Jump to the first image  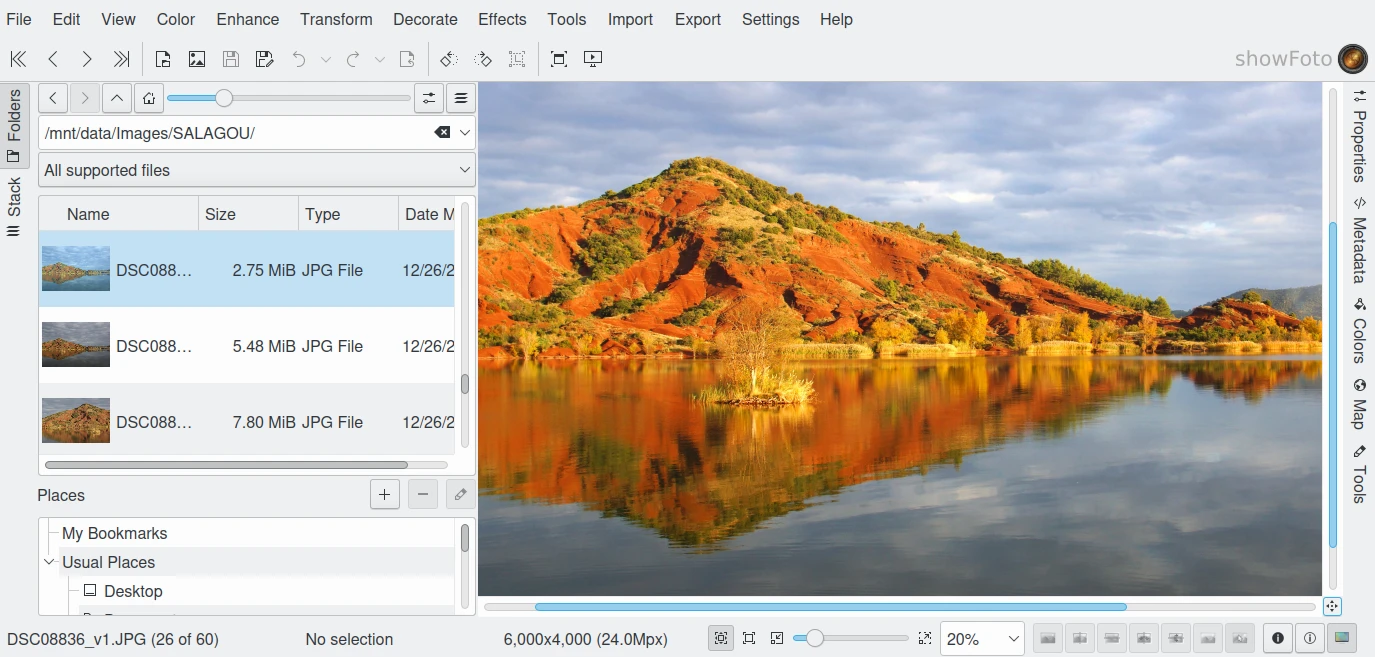coord(18,59)
